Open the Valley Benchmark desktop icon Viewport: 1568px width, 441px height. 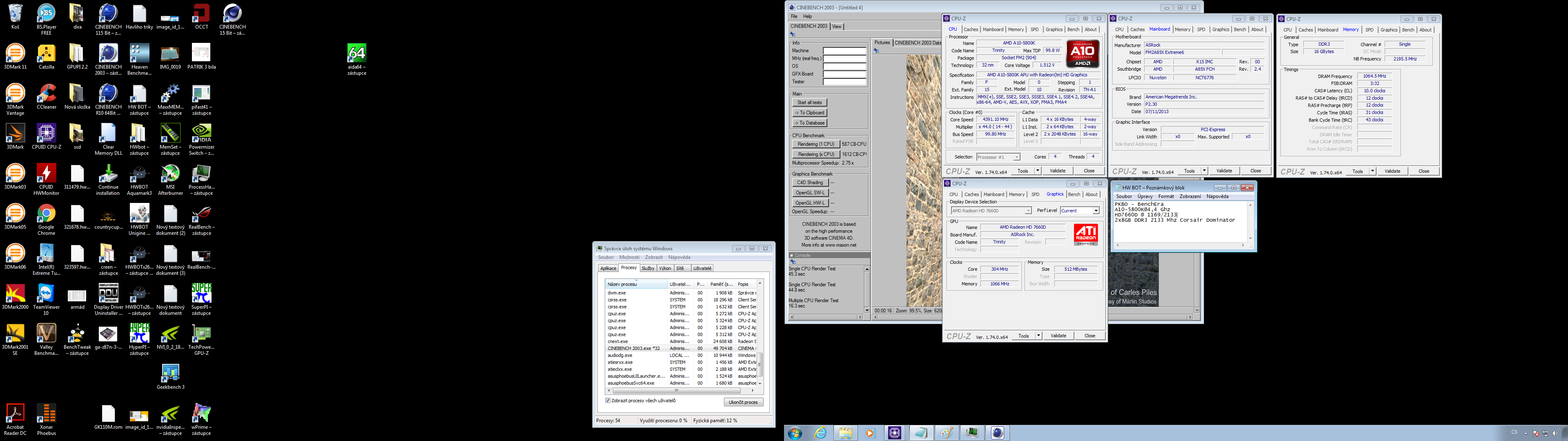[x=46, y=340]
